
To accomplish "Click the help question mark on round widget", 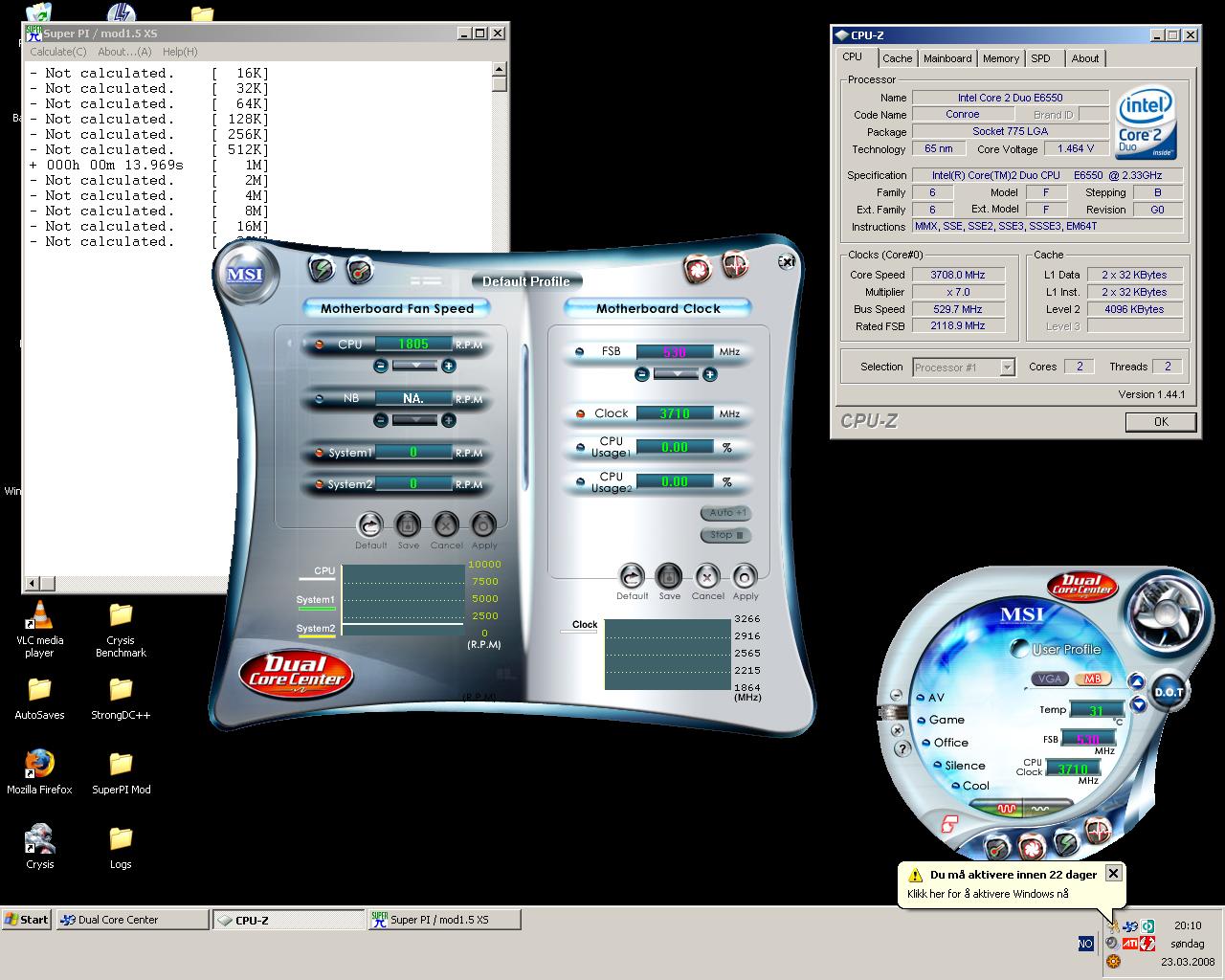I will [x=902, y=748].
